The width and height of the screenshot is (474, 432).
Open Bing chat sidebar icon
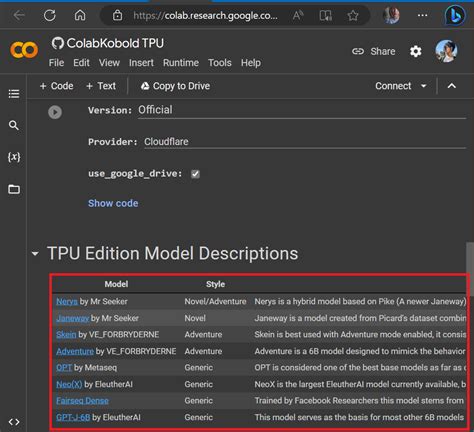455,15
